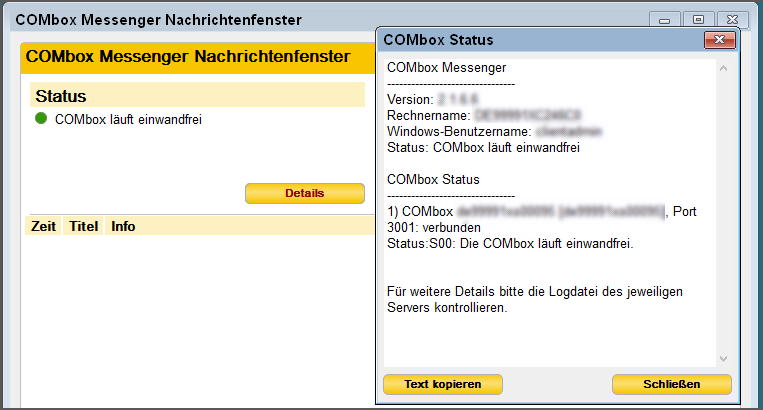The image size is (763, 410).
Task: Close the main Nachrichtenfenster window
Action: [x=733, y=19]
